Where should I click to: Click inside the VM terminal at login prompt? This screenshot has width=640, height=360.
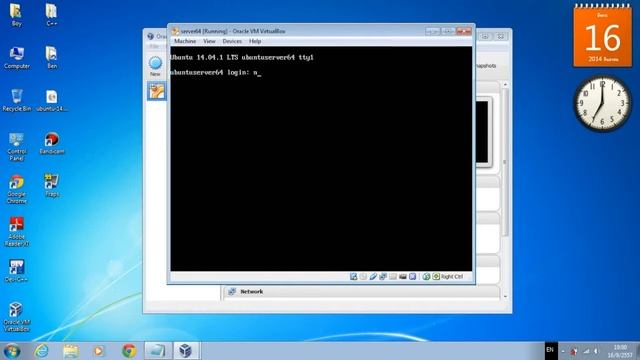(258, 73)
